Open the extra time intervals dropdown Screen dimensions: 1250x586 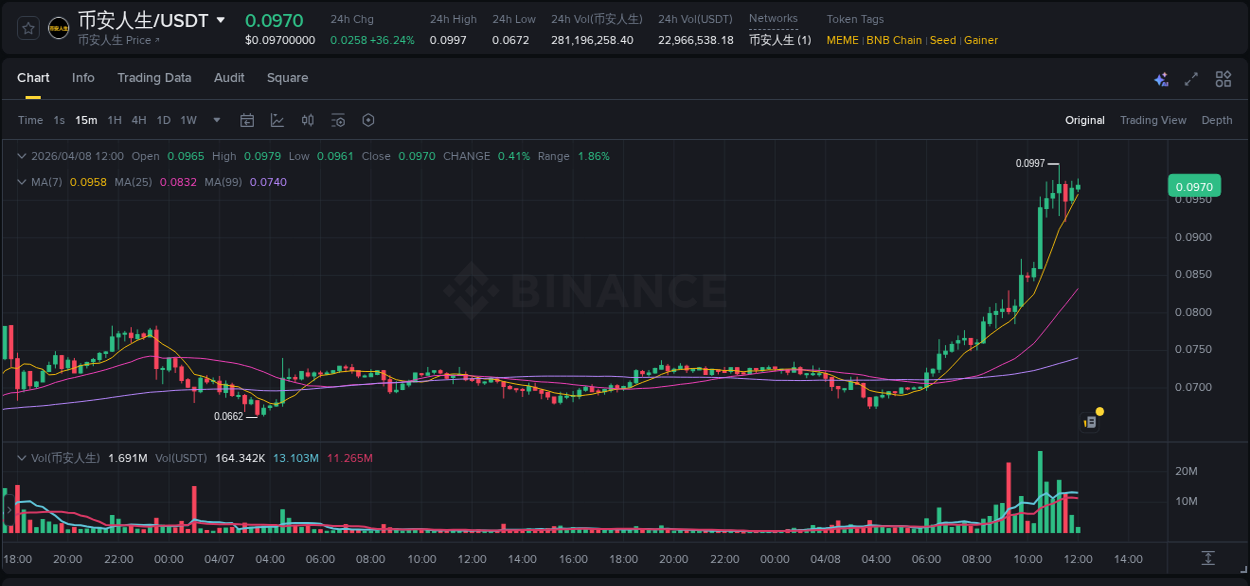coord(215,120)
